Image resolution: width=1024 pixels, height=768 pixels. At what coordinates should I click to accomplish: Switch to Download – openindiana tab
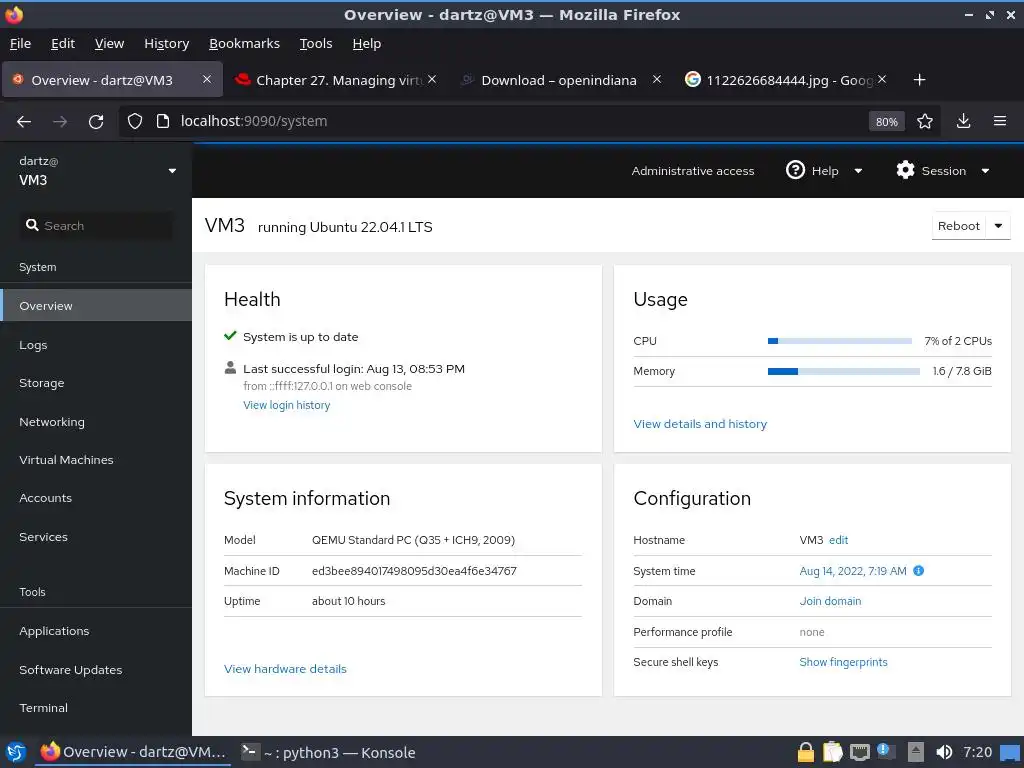pyautogui.click(x=560, y=80)
